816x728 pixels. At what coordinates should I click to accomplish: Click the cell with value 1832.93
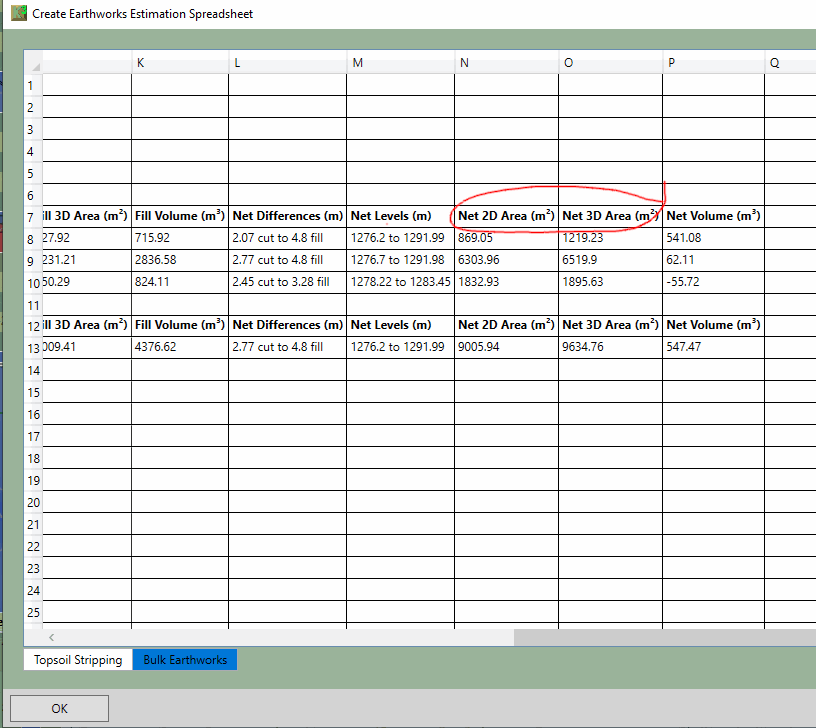[506, 282]
